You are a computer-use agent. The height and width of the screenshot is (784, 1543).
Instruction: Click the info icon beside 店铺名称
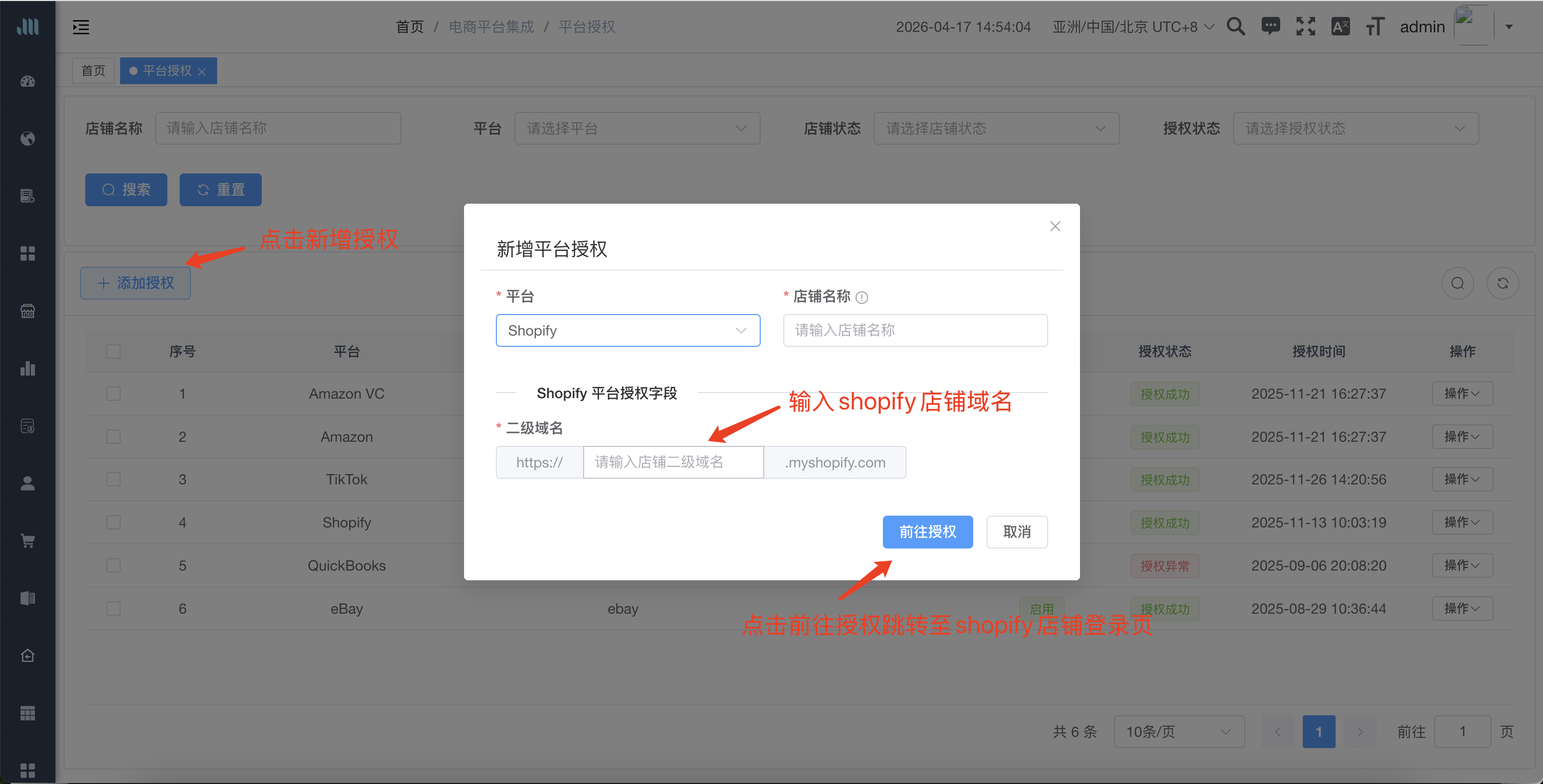(862, 297)
